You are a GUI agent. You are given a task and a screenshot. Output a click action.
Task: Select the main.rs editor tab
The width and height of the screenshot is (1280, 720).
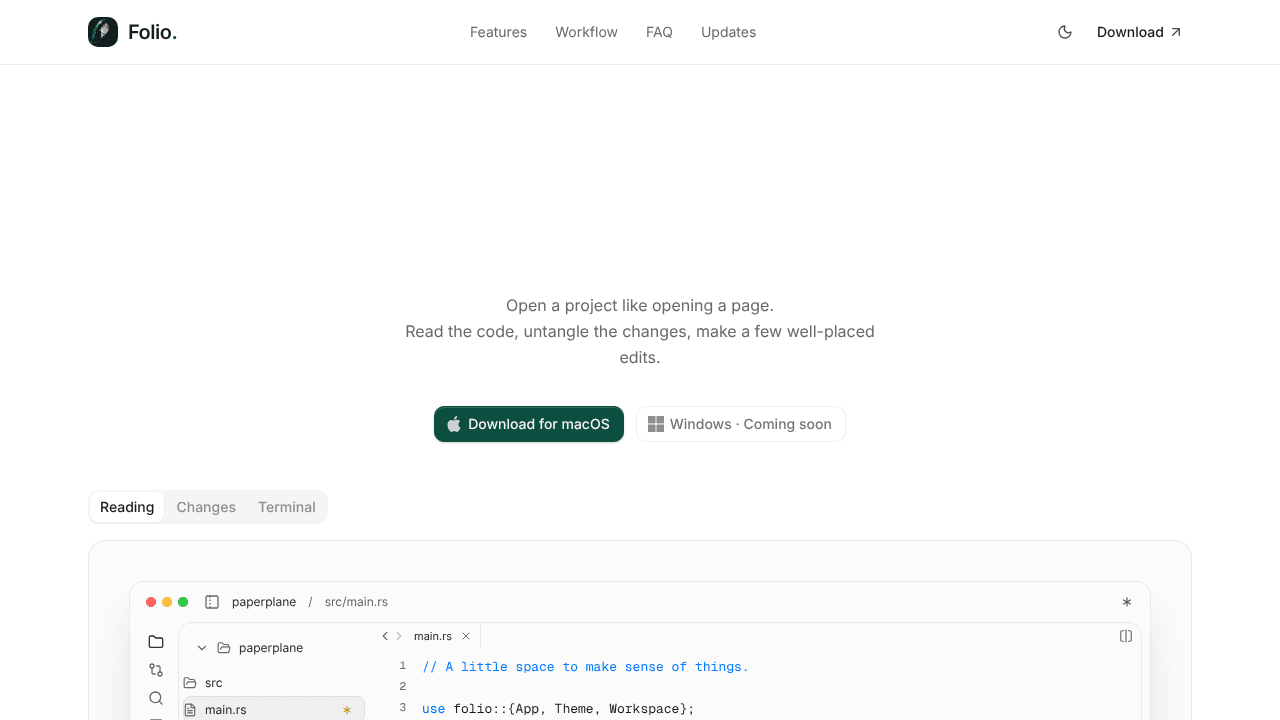click(x=433, y=636)
